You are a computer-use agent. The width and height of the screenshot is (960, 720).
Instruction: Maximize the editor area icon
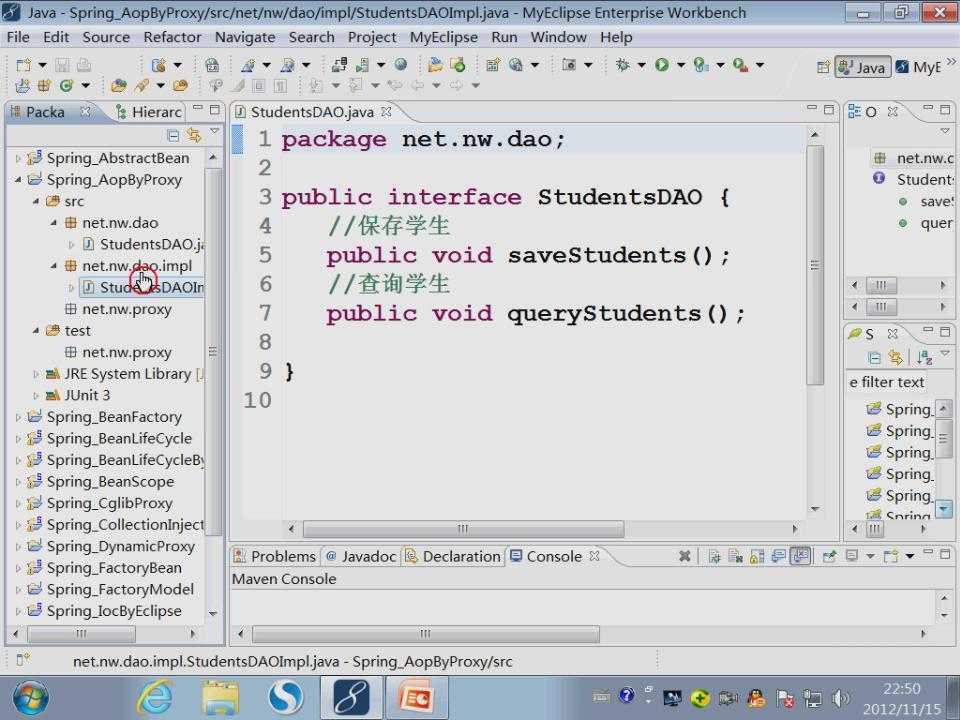click(x=828, y=110)
